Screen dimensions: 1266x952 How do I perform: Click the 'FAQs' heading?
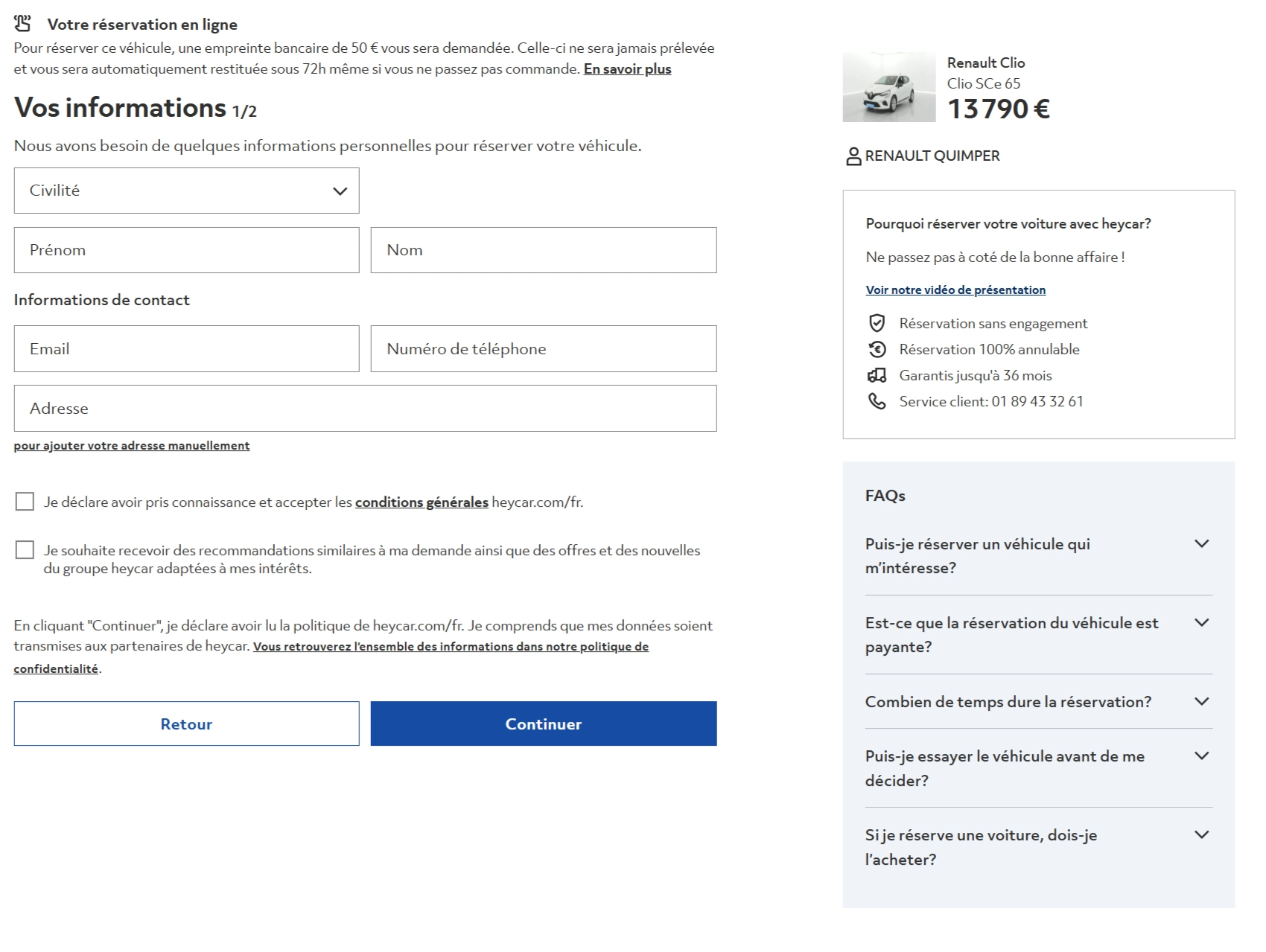coord(885,496)
